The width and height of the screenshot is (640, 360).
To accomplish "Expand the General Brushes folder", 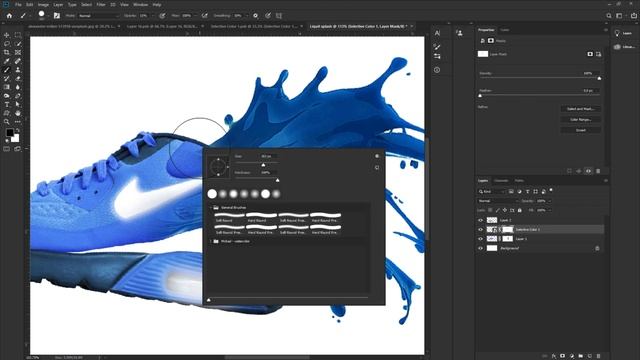I will coord(211,207).
